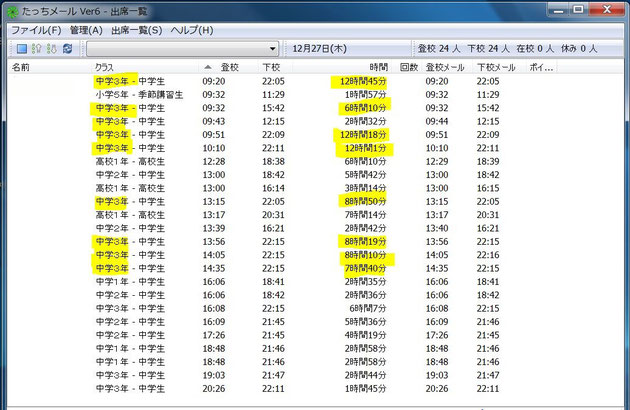Click the 休み 0 人 status text

point(579,49)
